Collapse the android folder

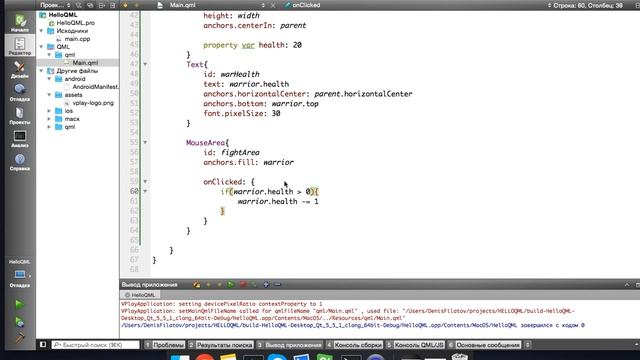coord(49,78)
